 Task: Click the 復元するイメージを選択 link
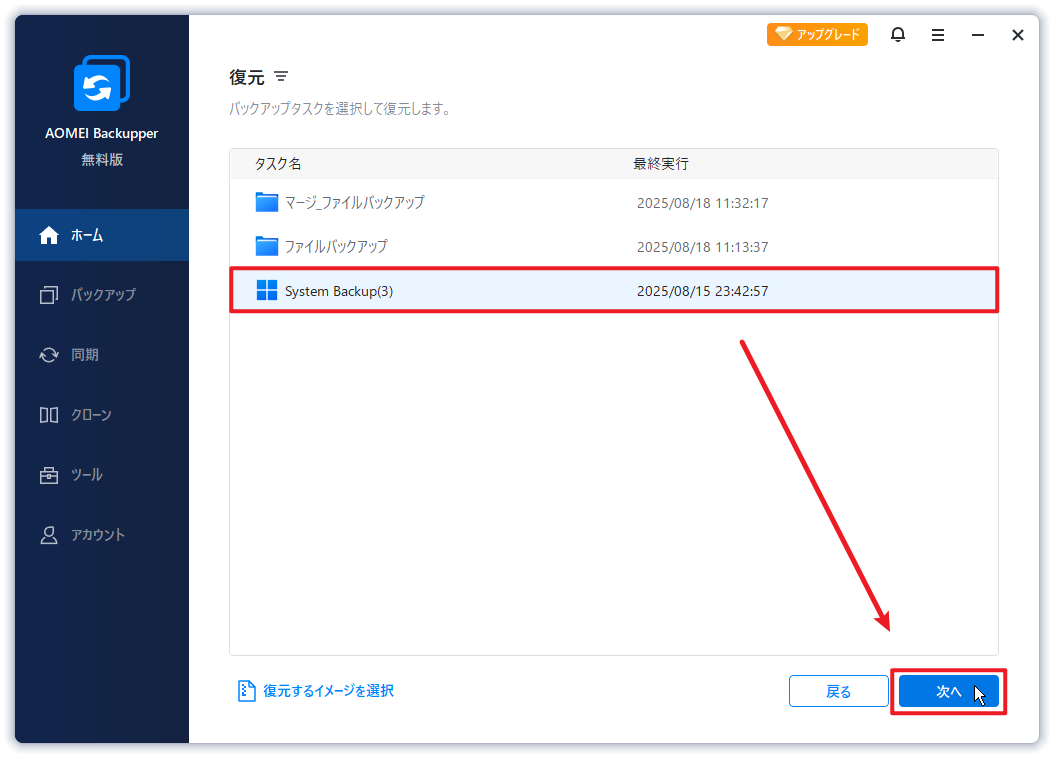[328, 691]
